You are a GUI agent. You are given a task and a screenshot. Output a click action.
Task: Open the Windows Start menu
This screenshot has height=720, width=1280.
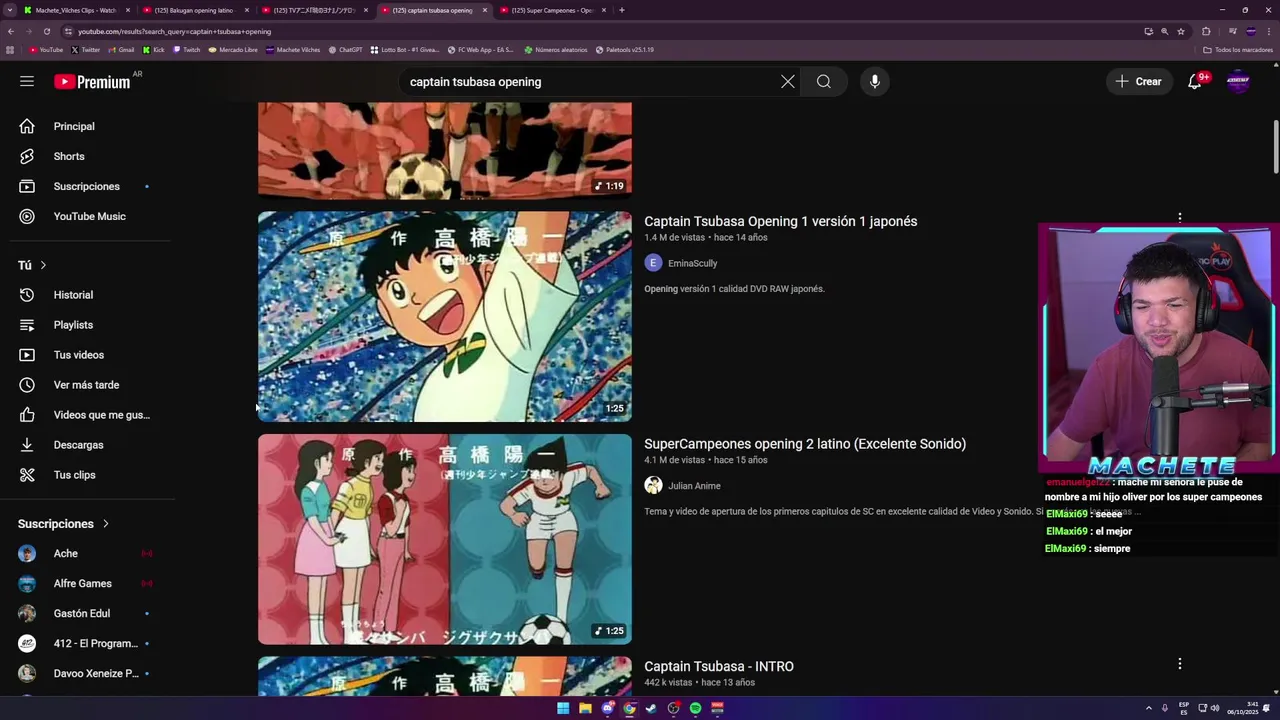coord(563,708)
